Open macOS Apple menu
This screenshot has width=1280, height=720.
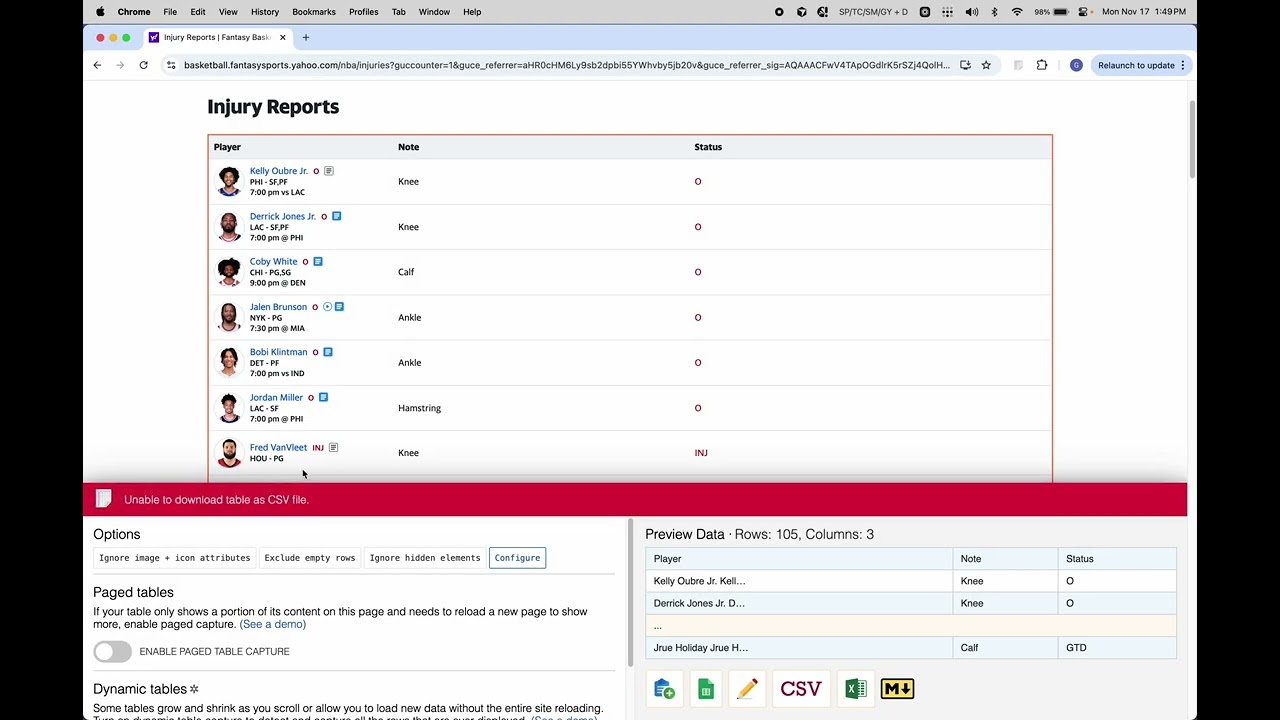(x=100, y=12)
